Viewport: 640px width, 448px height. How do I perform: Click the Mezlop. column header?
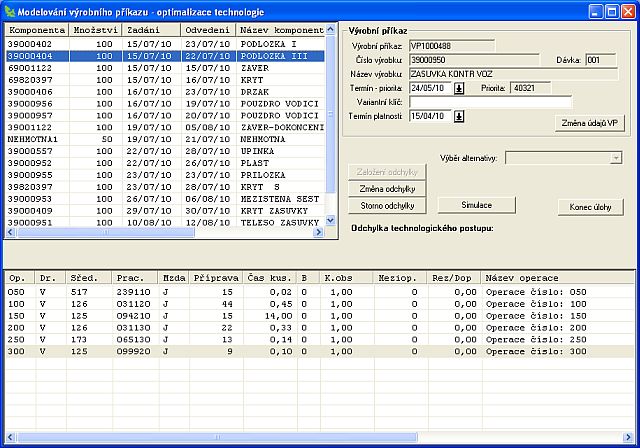(400, 278)
